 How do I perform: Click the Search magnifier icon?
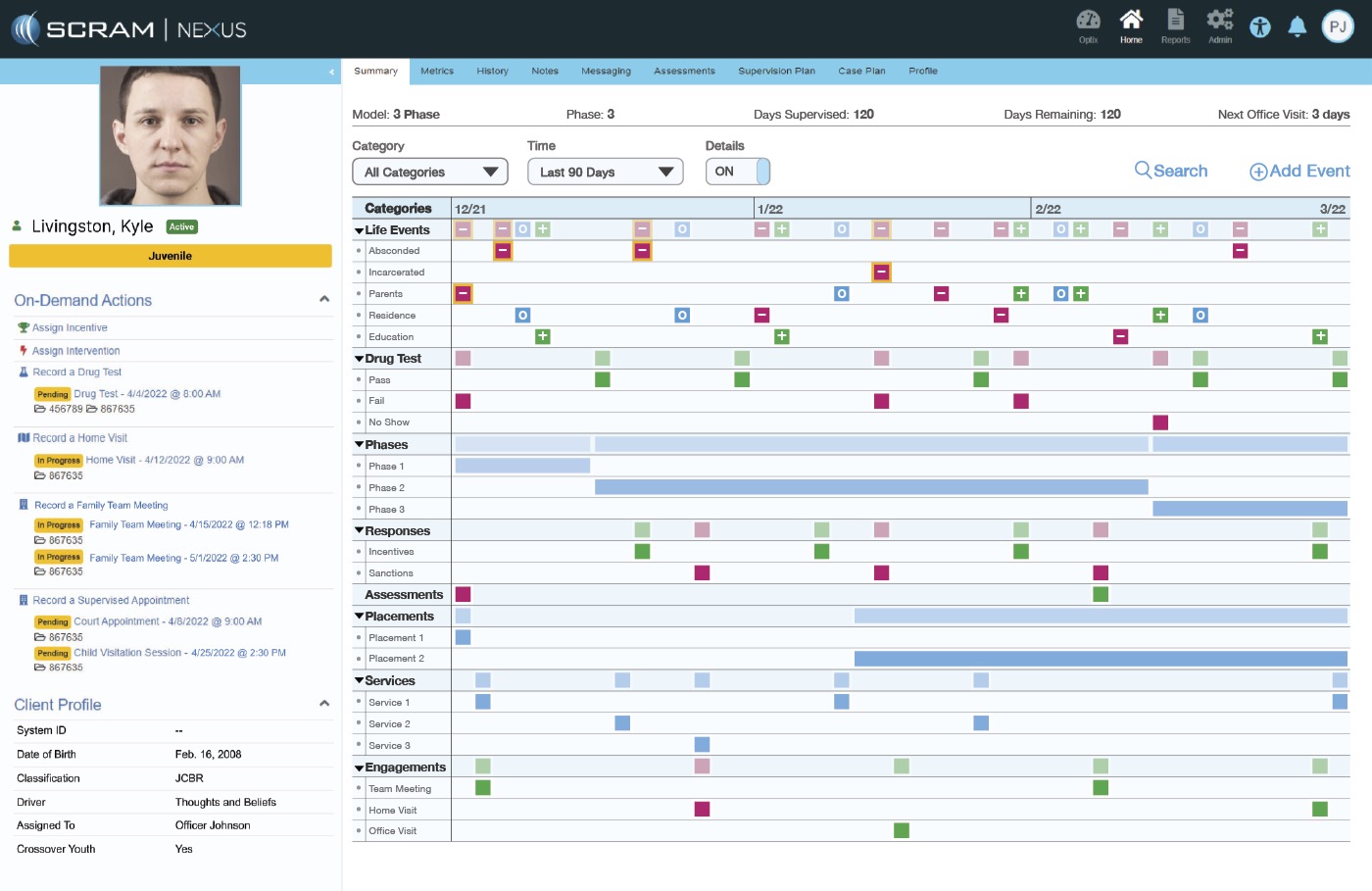pos(1143,171)
